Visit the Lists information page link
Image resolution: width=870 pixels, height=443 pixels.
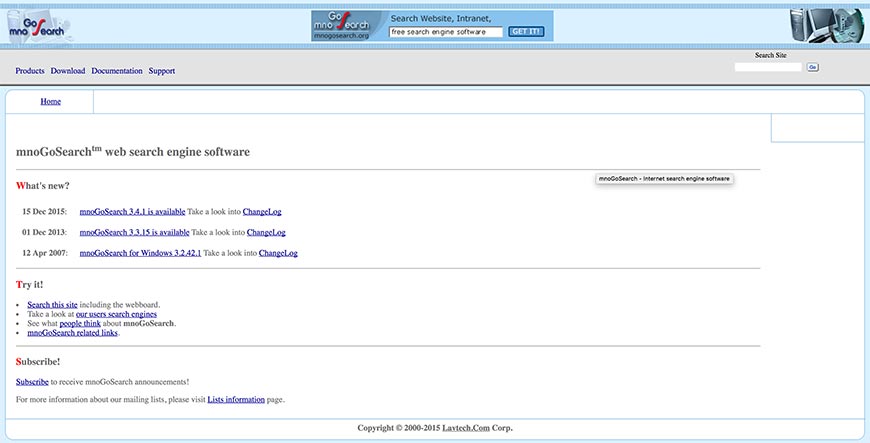236,400
